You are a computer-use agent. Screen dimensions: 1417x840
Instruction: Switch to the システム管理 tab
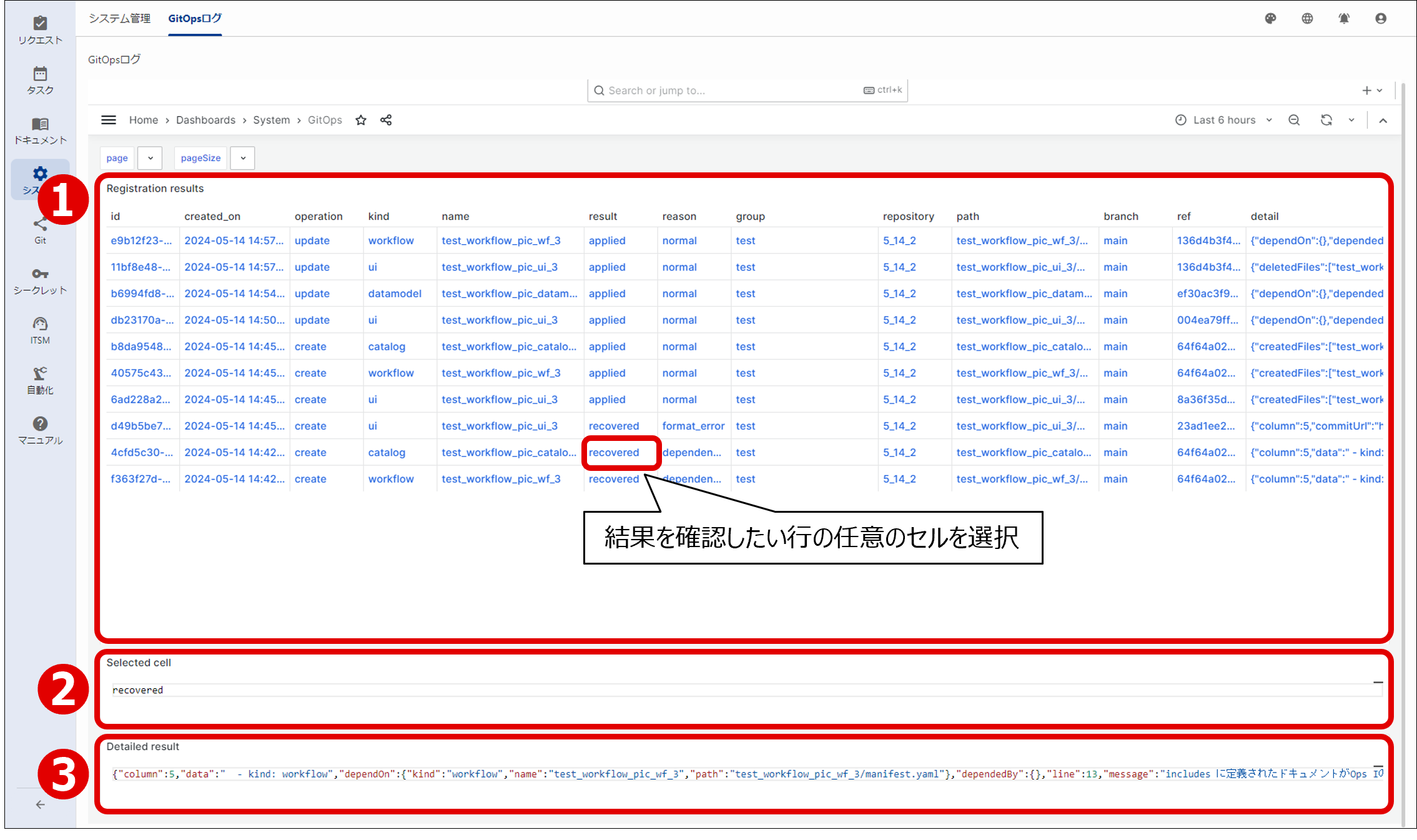click(120, 19)
